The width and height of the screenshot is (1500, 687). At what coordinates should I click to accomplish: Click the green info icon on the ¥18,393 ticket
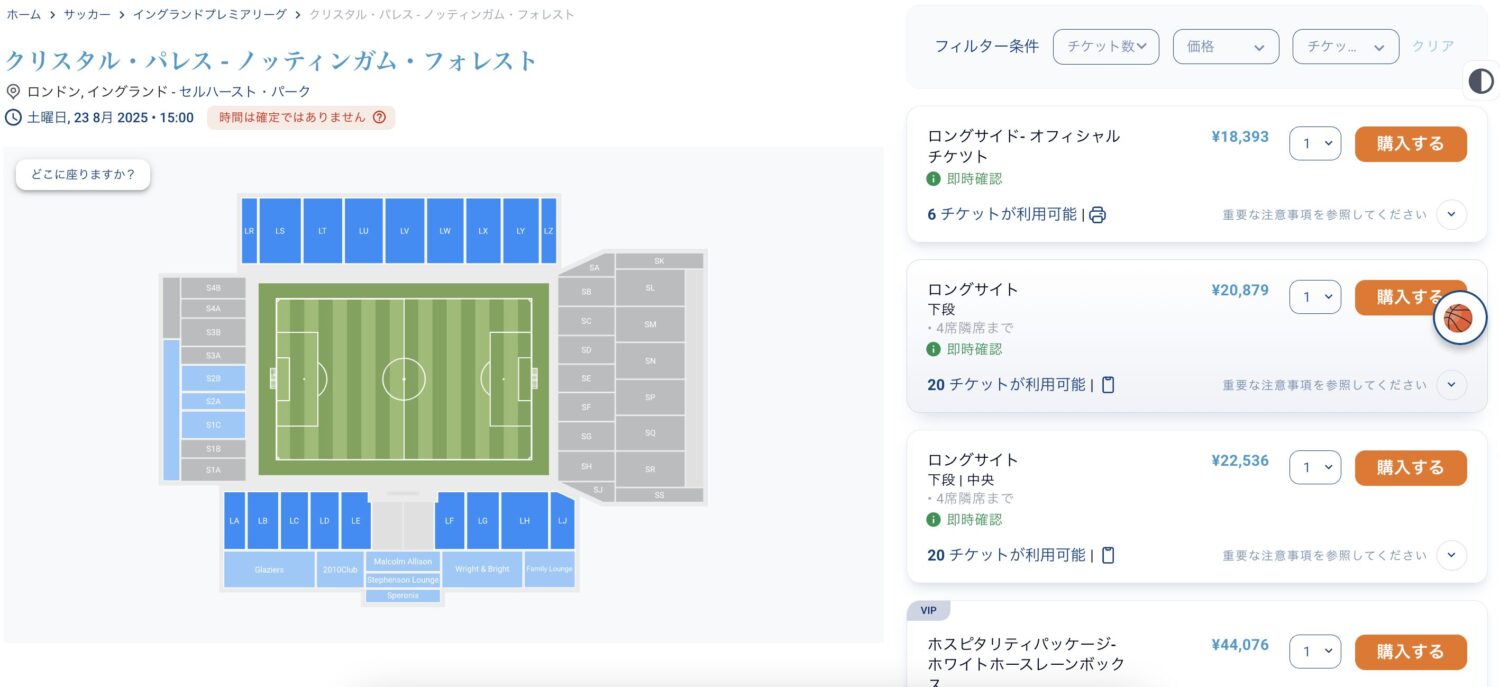(x=933, y=179)
